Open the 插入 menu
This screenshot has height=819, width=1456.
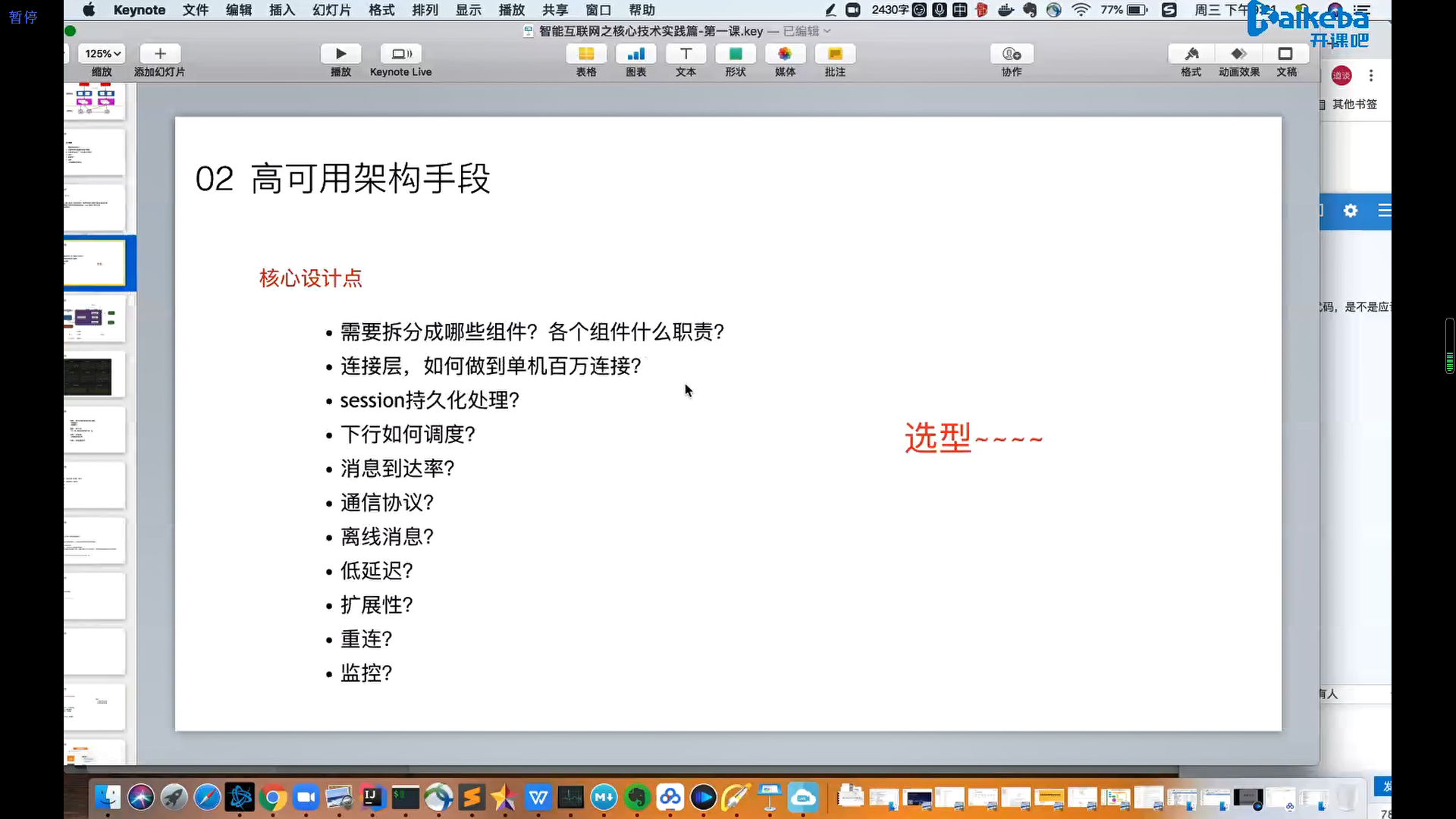[281, 10]
